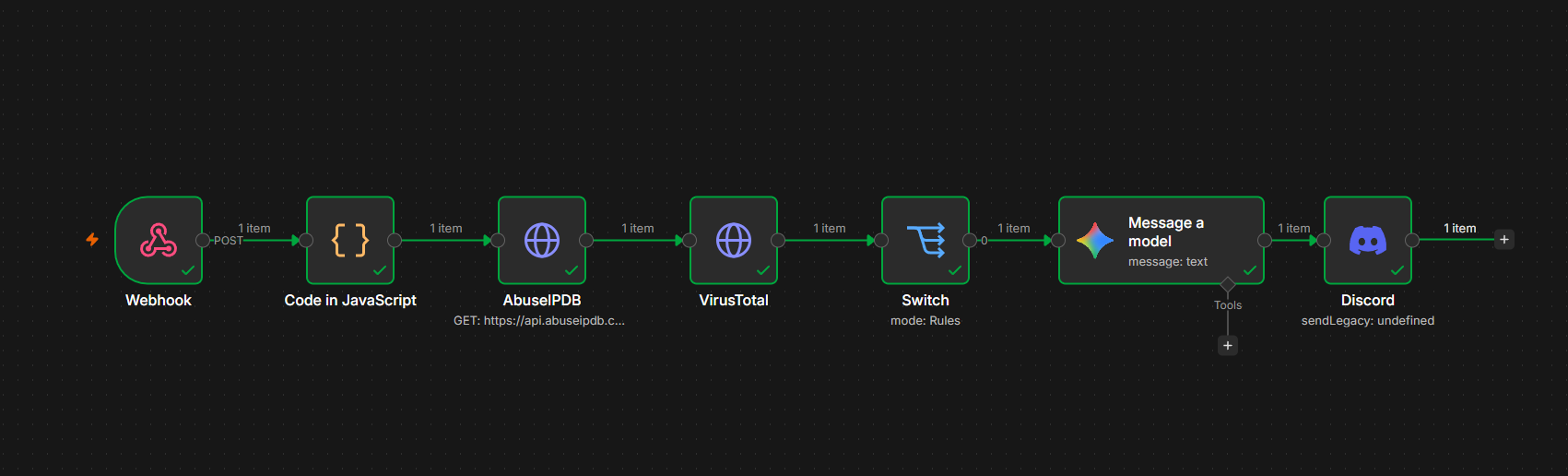The image size is (1568, 476).
Task: Click the Tools label under model node
Action: point(1228,305)
